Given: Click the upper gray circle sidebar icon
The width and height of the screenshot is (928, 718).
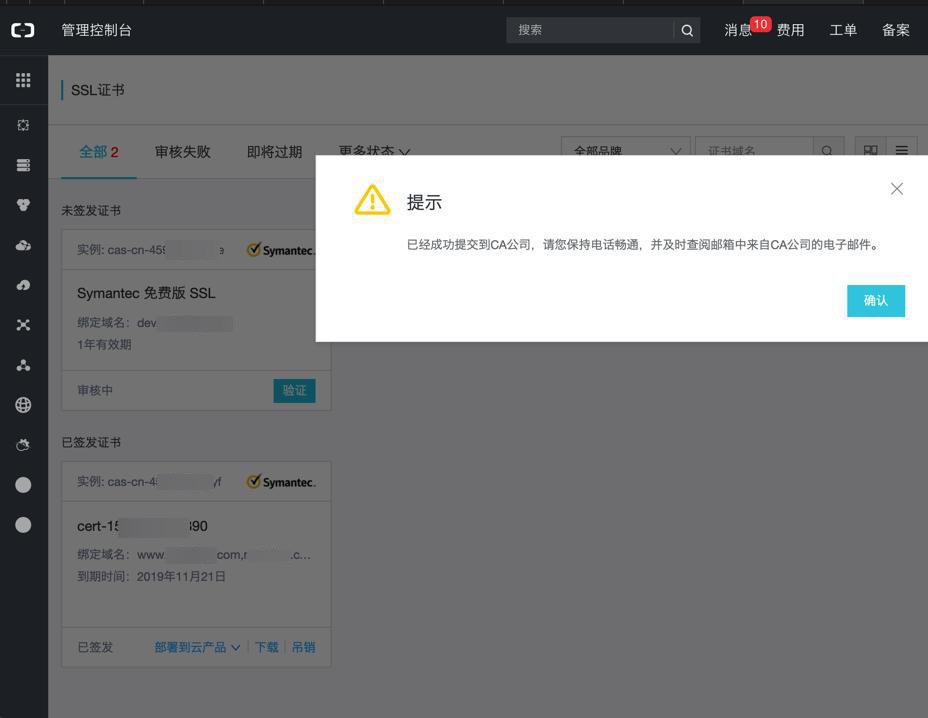Looking at the screenshot, I should click(x=23, y=485).
